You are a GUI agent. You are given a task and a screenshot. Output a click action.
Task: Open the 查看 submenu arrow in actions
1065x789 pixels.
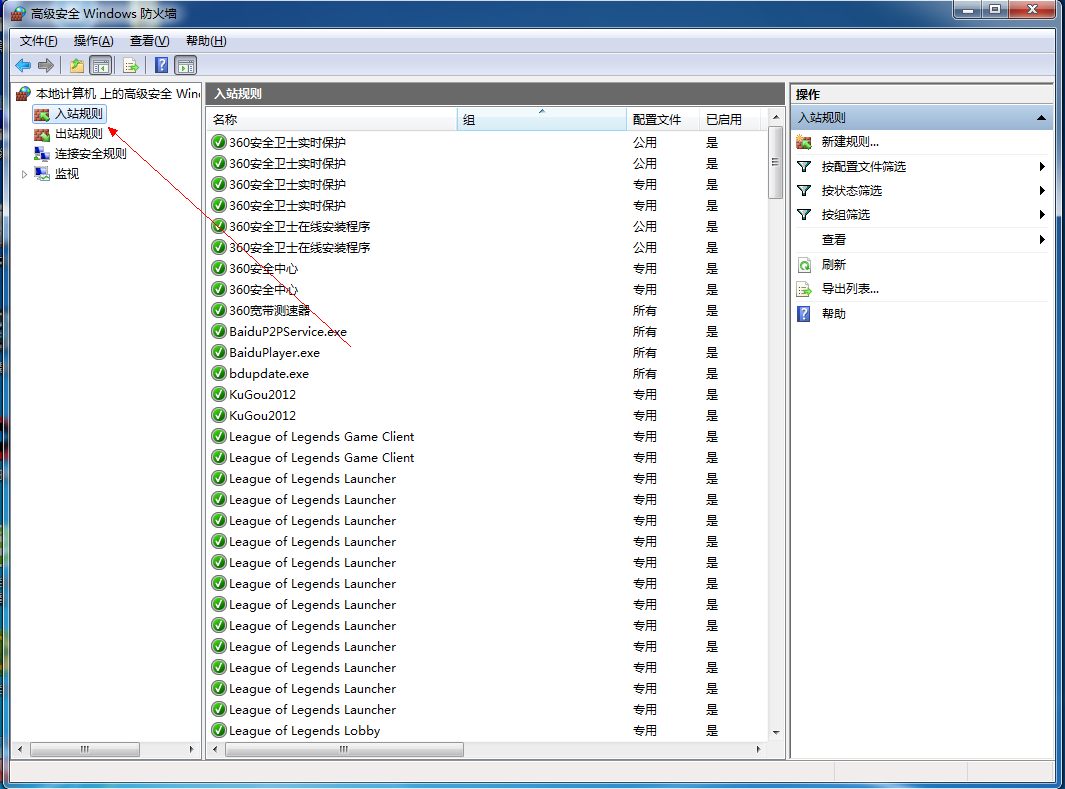click(x=1042, y=239)
